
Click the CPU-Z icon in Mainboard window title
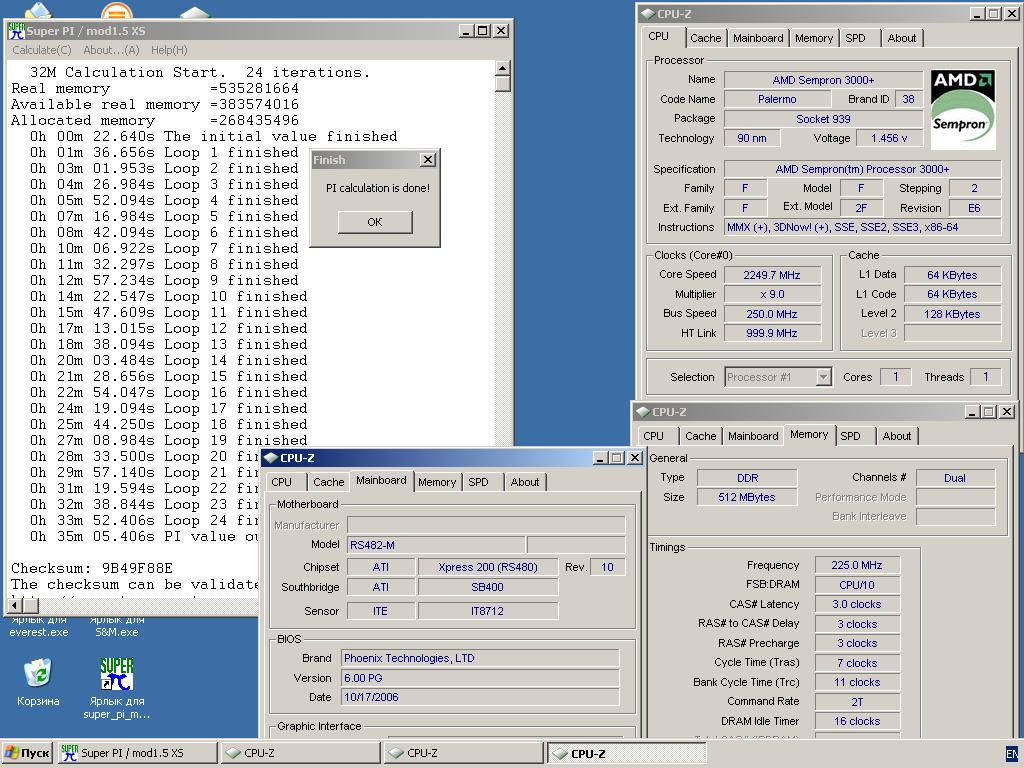point(272,458)
